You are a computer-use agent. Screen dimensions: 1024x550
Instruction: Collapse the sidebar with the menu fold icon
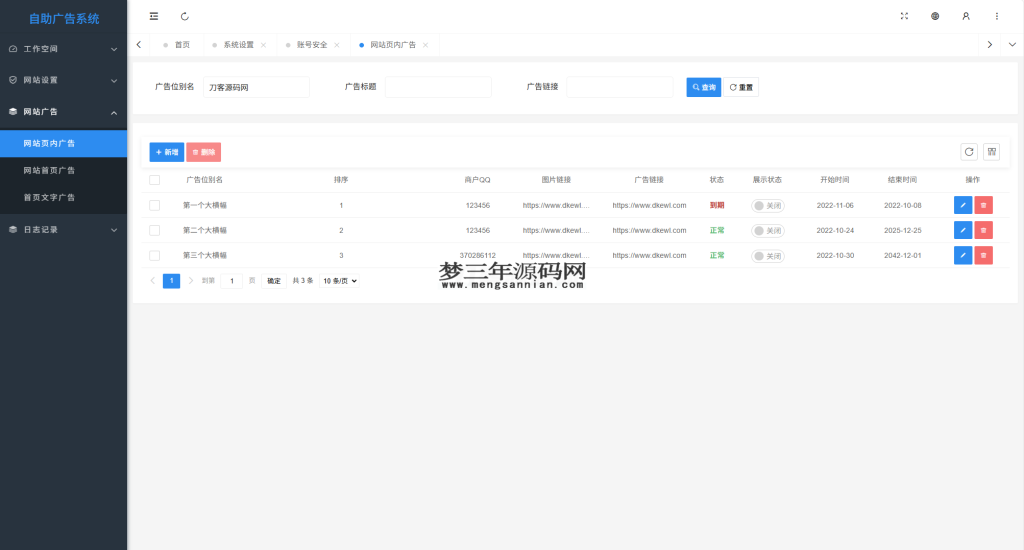coord(153,16)
